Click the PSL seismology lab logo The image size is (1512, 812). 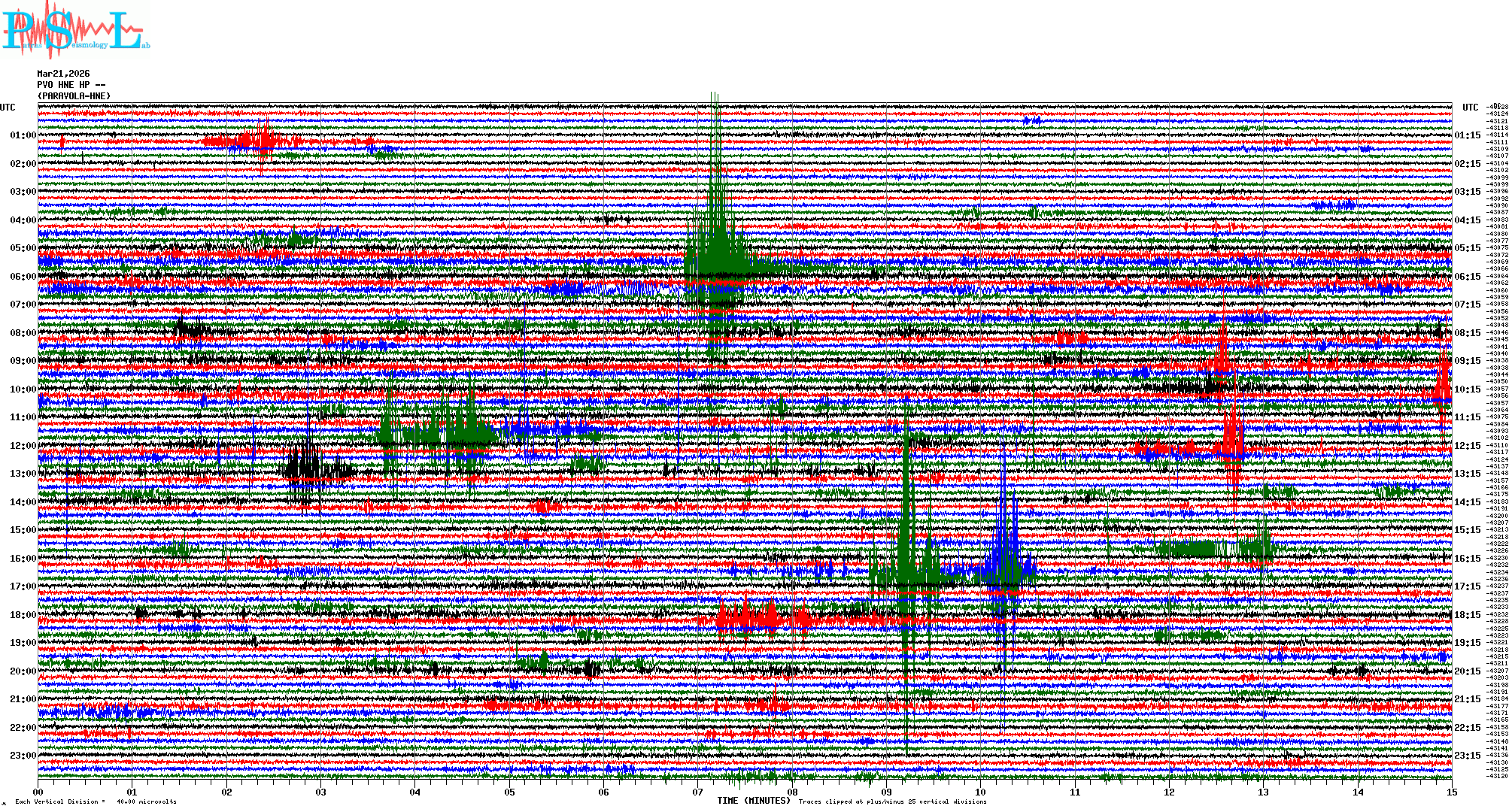(x=74, y=30)
